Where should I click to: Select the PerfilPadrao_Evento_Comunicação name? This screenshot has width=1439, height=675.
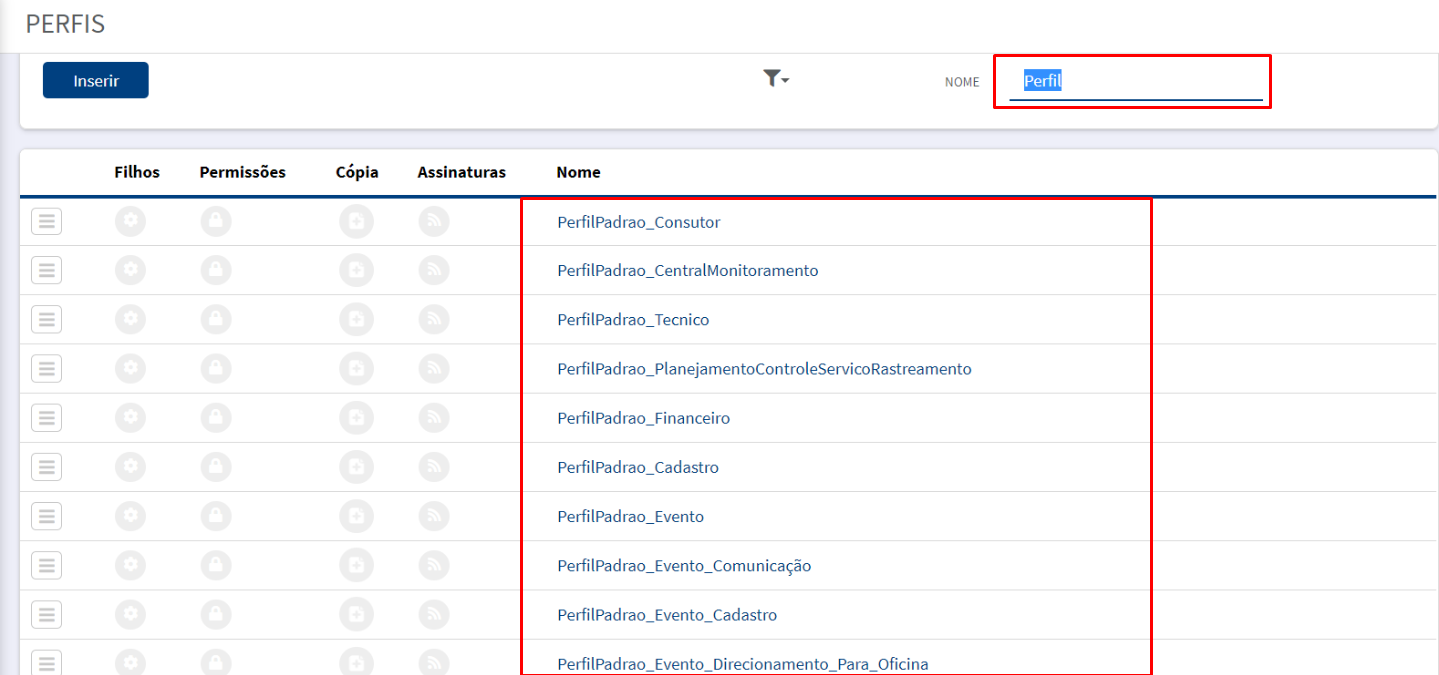point(684,566)
